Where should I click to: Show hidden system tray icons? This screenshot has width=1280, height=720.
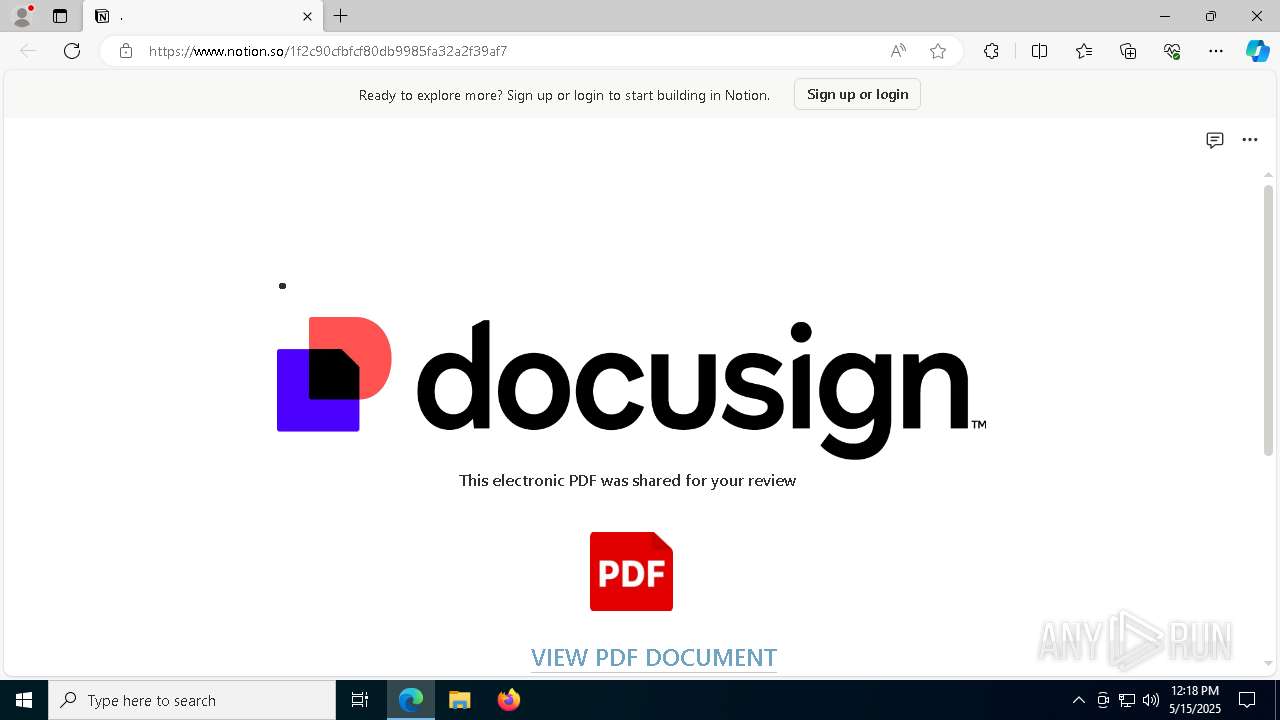coord(1078,700)
